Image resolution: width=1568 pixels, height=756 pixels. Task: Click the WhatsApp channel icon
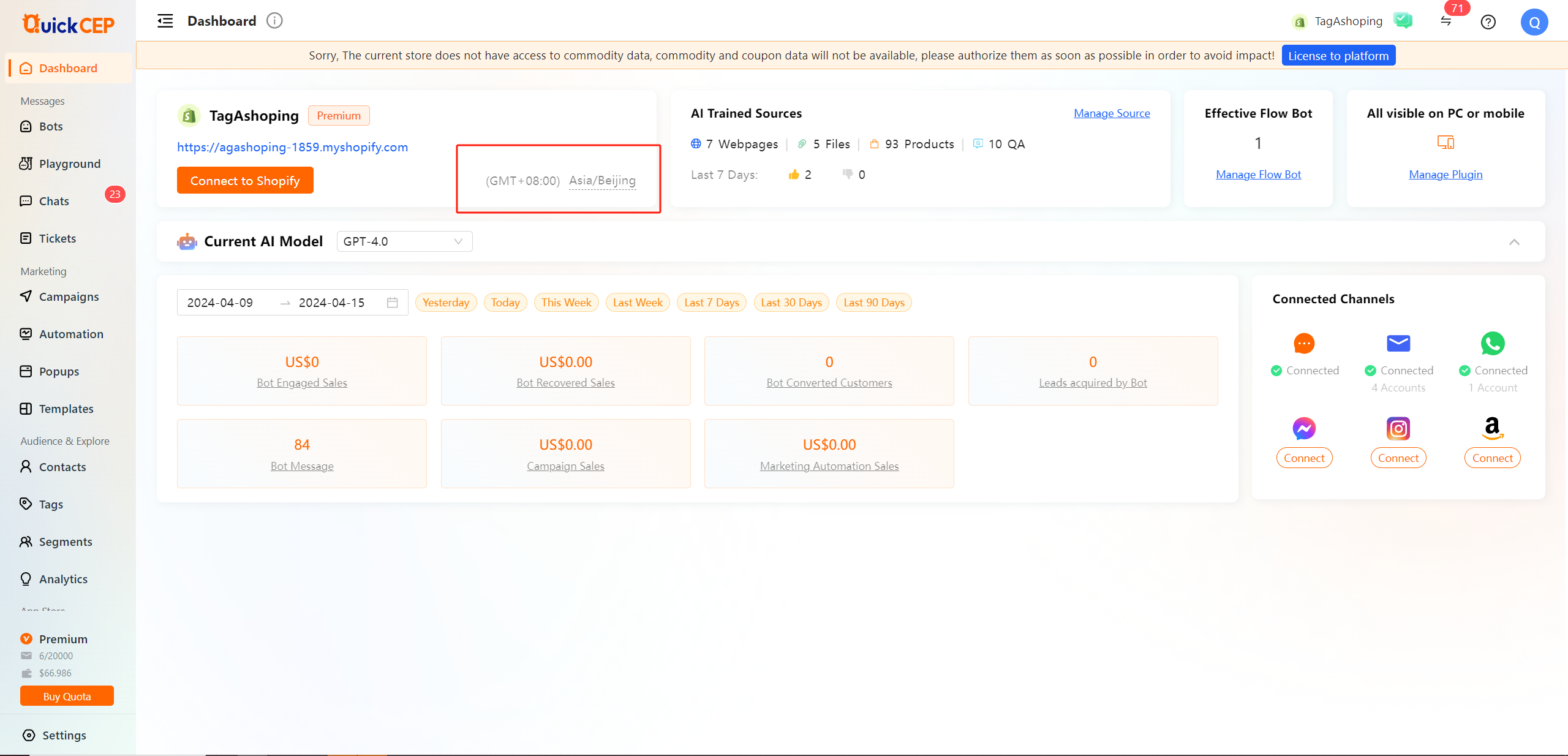(x=1493, y=343)
